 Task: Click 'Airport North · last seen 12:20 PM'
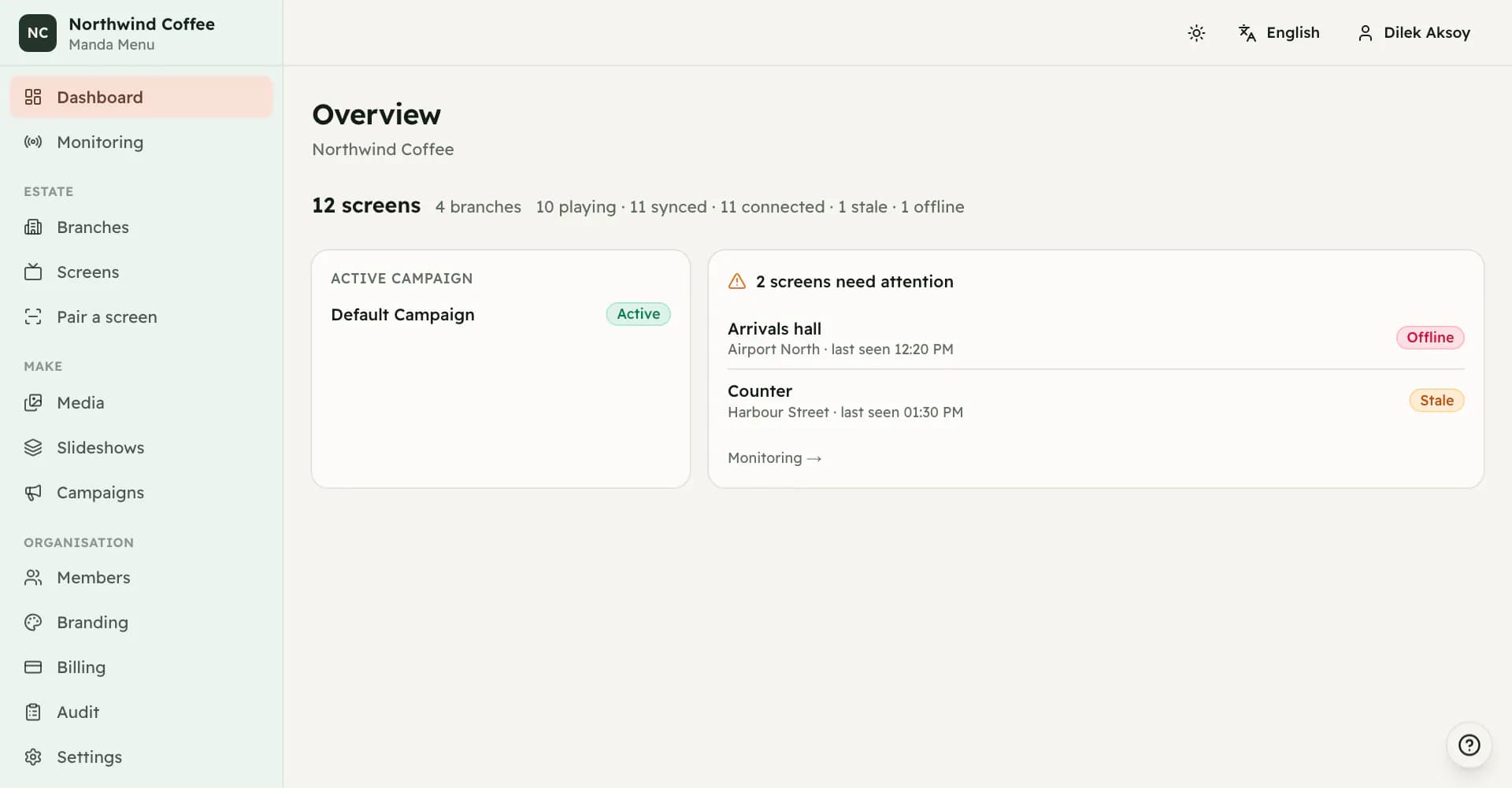pos(840,349)
